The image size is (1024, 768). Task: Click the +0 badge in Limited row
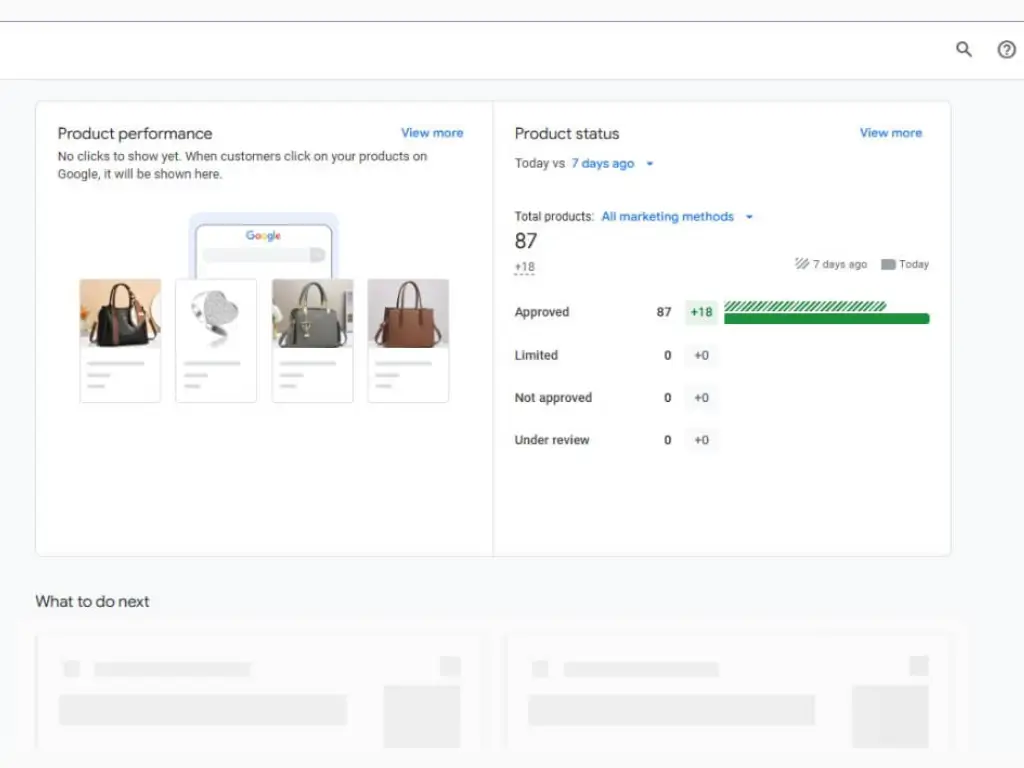(x=701, y=355)
